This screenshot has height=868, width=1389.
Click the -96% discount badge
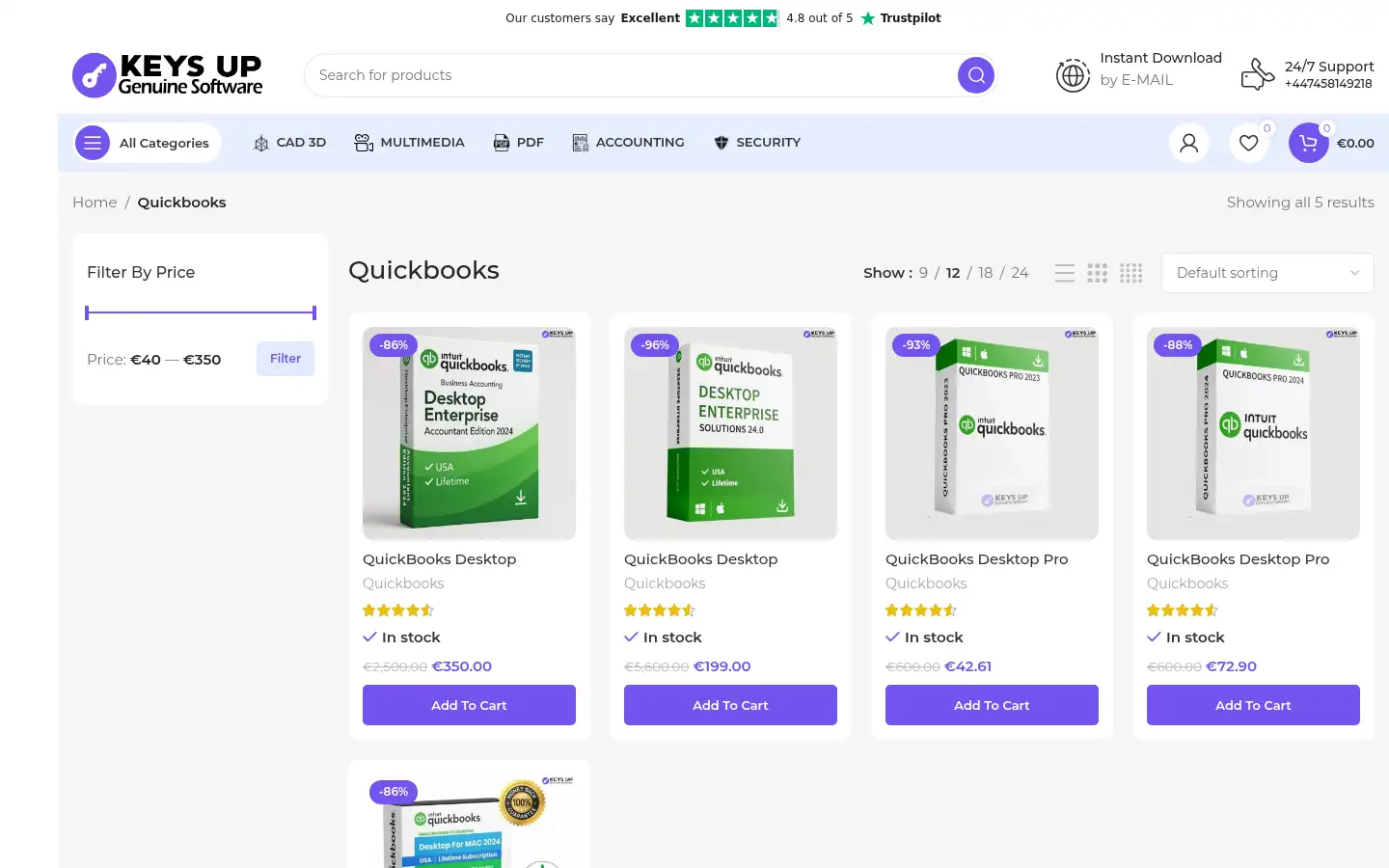pyautogui.click(x=656, y=345)
